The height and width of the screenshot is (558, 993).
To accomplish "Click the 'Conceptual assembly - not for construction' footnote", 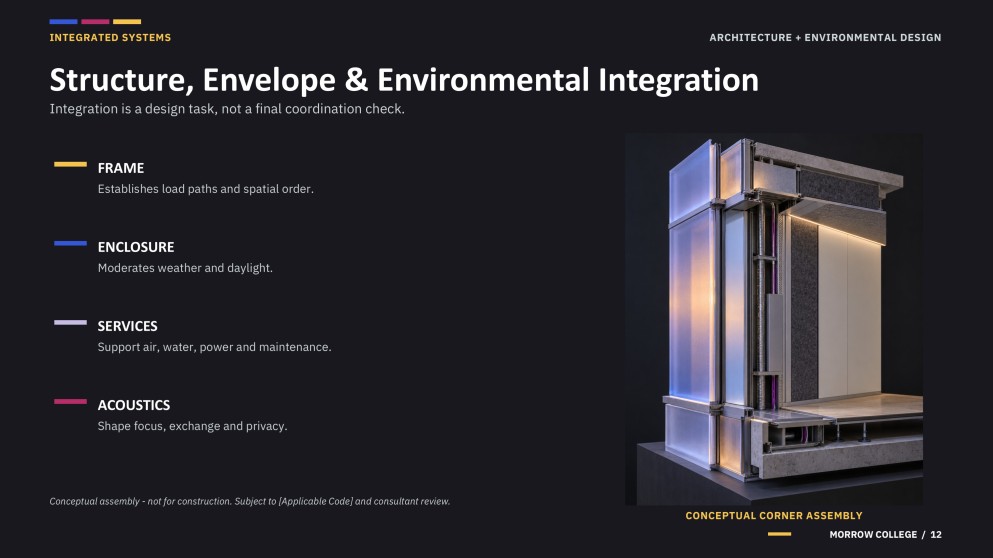I will pyautogui.click(x=250, y=501).
